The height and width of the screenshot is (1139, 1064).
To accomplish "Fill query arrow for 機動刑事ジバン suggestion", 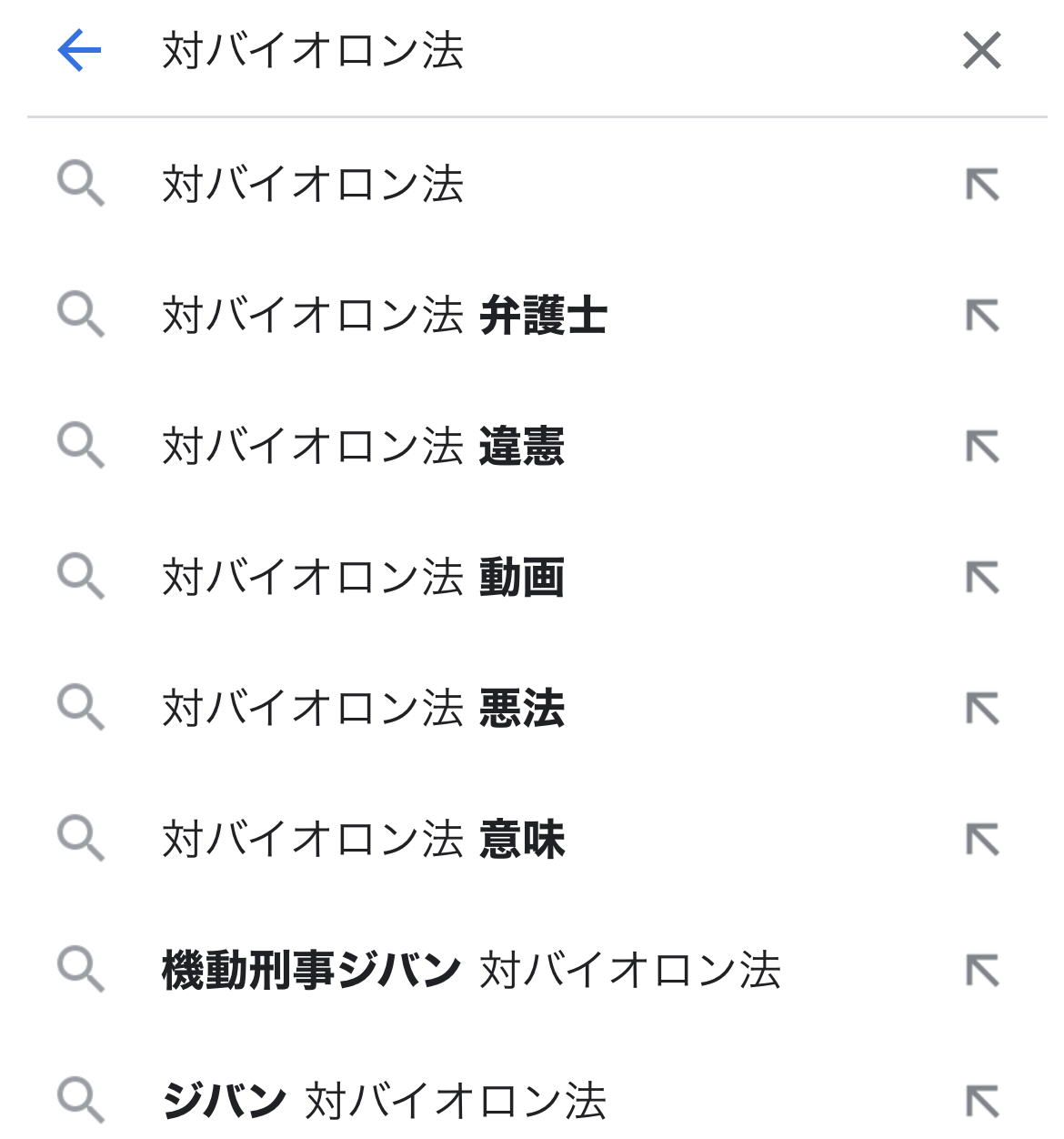I will pyautogui.click(x=982, y=971).
